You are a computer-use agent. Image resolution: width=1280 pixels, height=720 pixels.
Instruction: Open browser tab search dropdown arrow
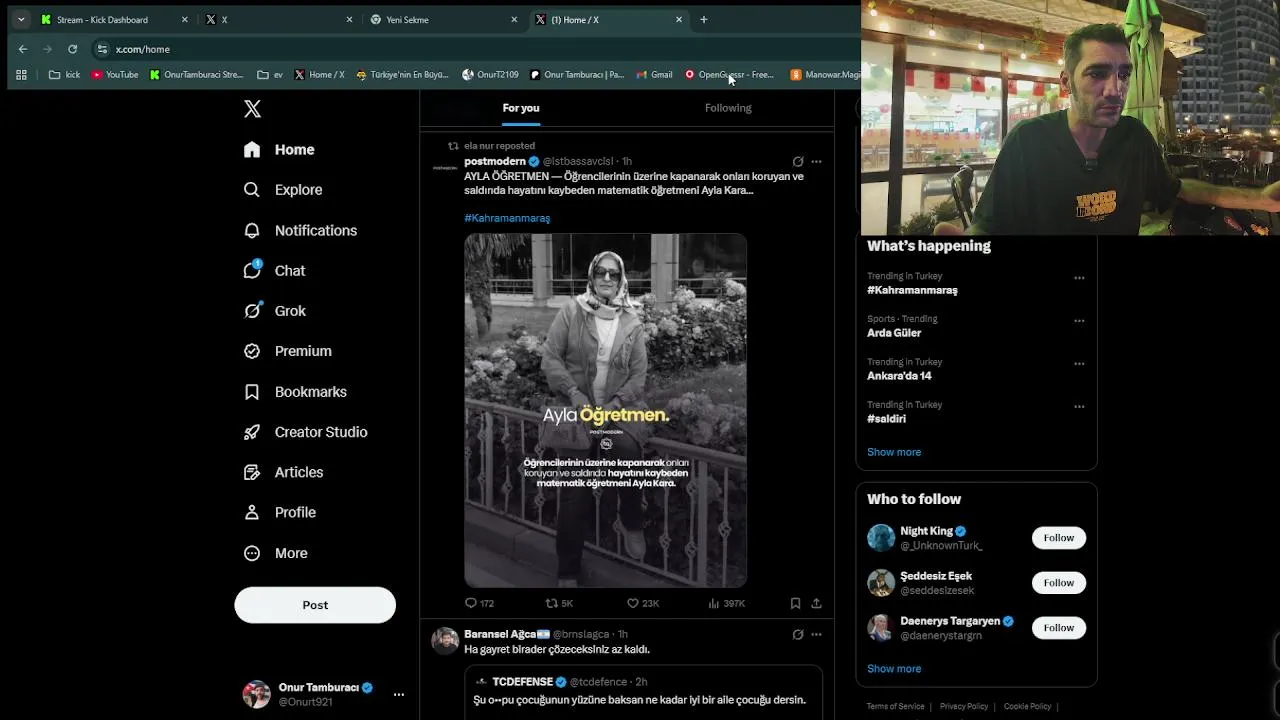point(21,19)
